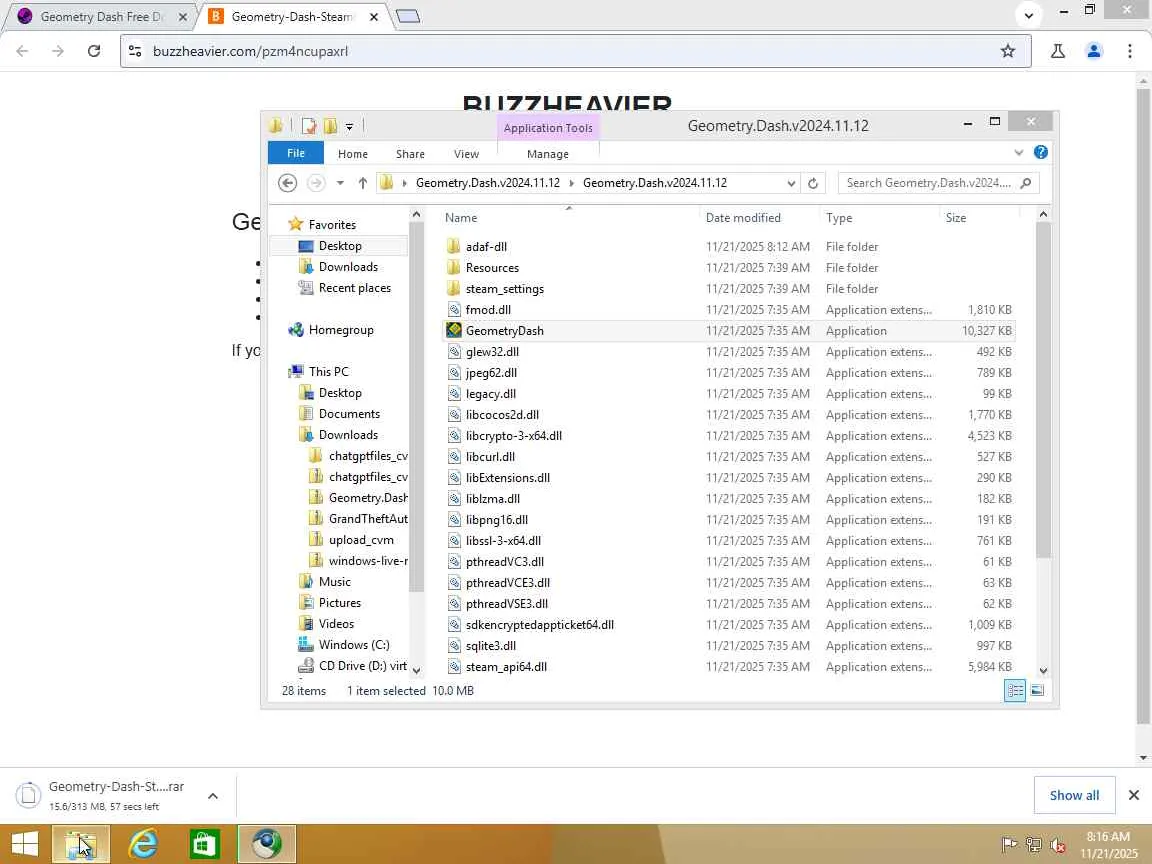Refresh the Explorer folder view
Image resolution: width=1152 pixels, height=864 pixels.
(x=813, y=183)
